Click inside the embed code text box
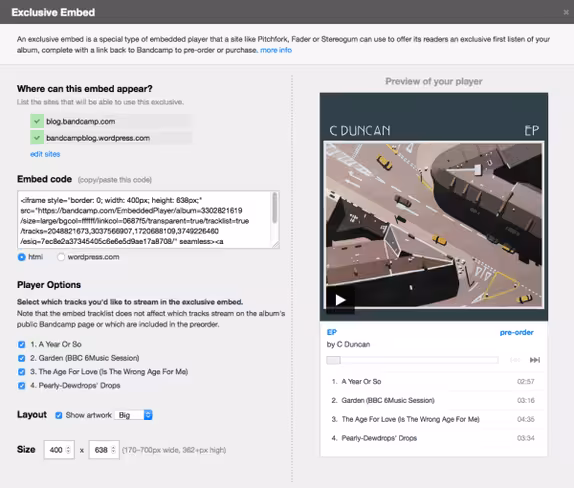This screenshot has height=488, width=574. (145, 220)
